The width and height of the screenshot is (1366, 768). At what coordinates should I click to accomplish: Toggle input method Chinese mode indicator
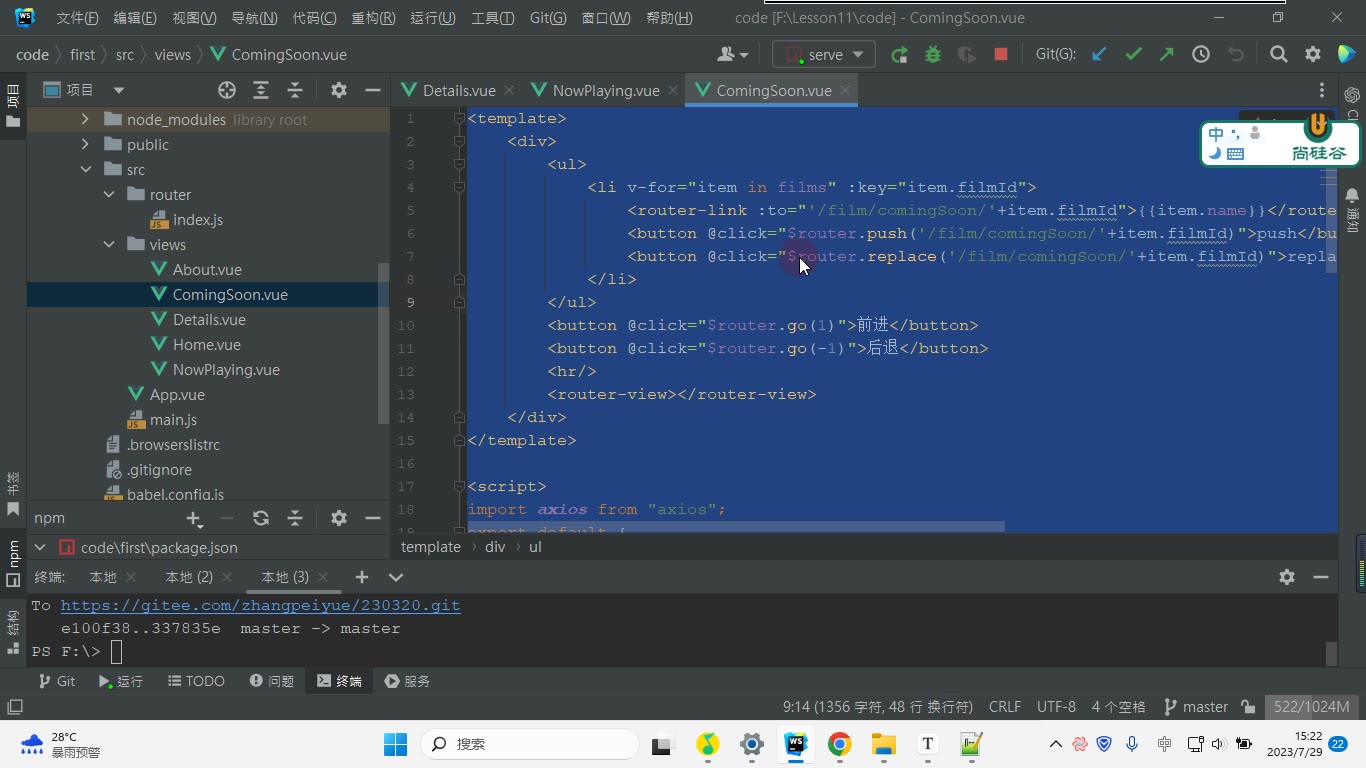(1216, 134)
